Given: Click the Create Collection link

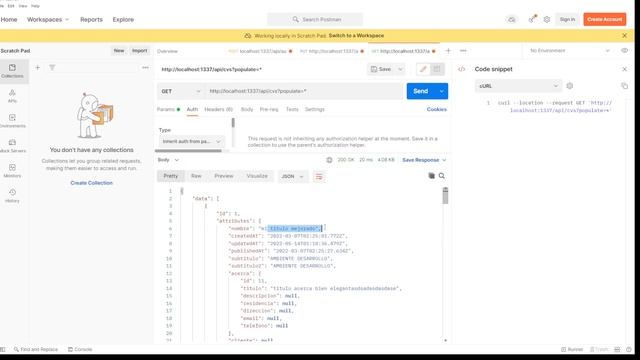Looking at the screenshot, I should tap(91, 183).
